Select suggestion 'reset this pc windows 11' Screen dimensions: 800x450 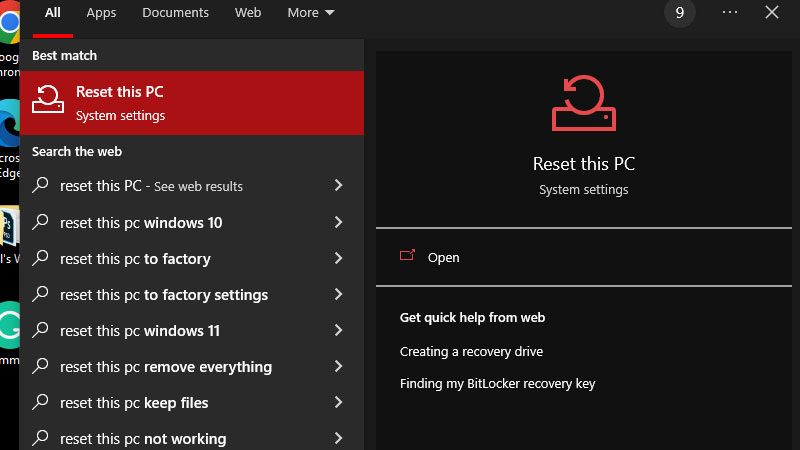[192, 331]
